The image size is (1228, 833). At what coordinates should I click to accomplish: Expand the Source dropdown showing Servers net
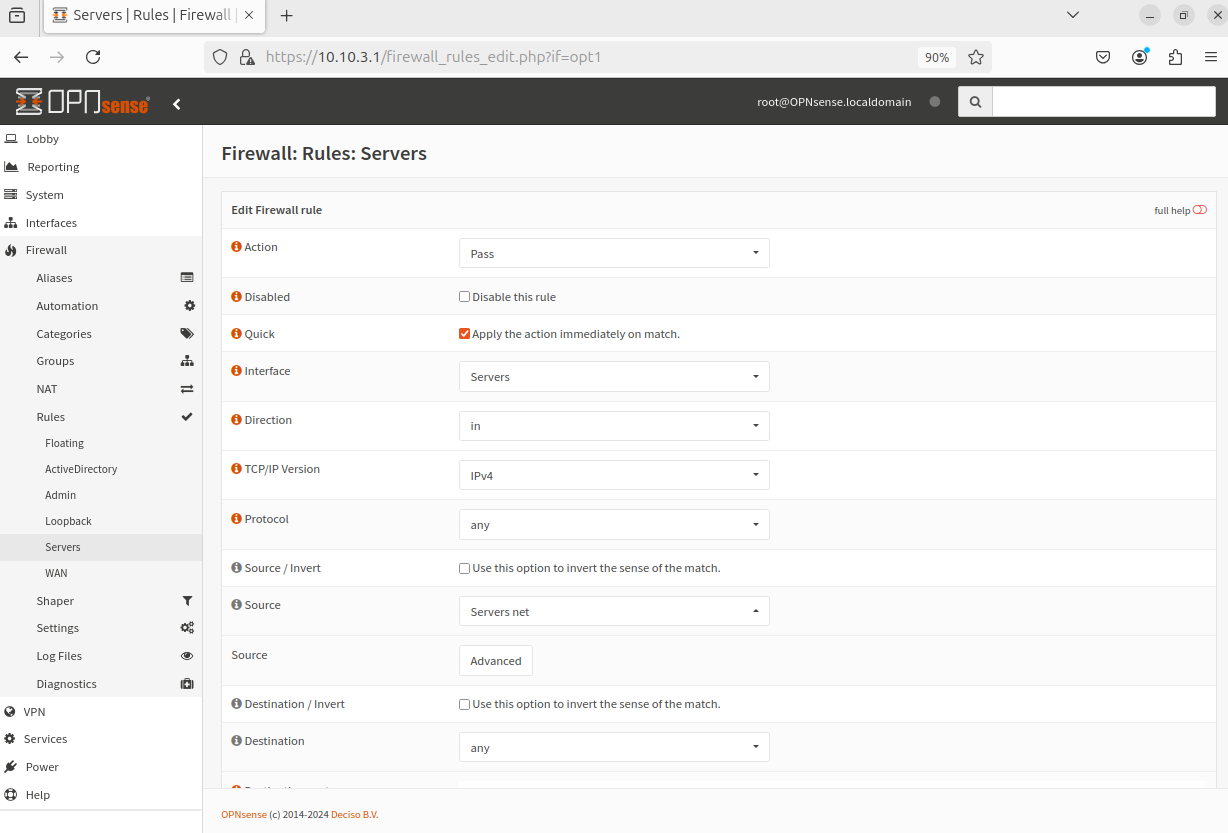click(614, 612)
